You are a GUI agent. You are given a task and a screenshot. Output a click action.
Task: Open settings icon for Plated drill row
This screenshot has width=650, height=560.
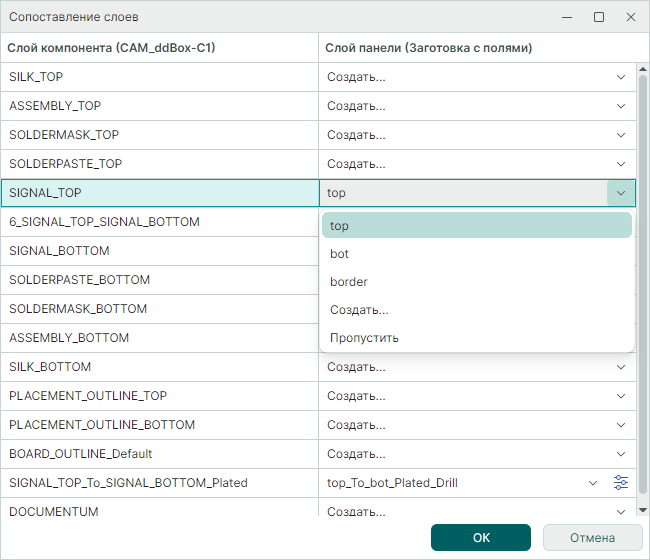click(621, 483)
